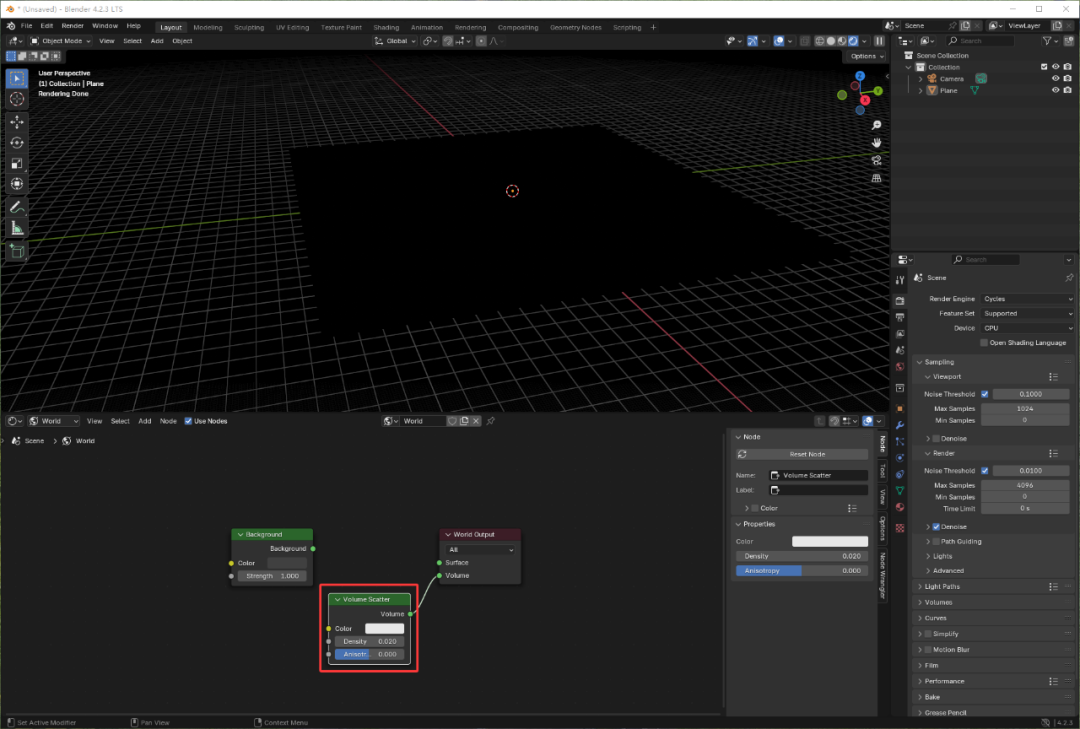
Task: Click the zoom magnifier viewport icon
Action: pyautogui.click(x=876, y=125)
